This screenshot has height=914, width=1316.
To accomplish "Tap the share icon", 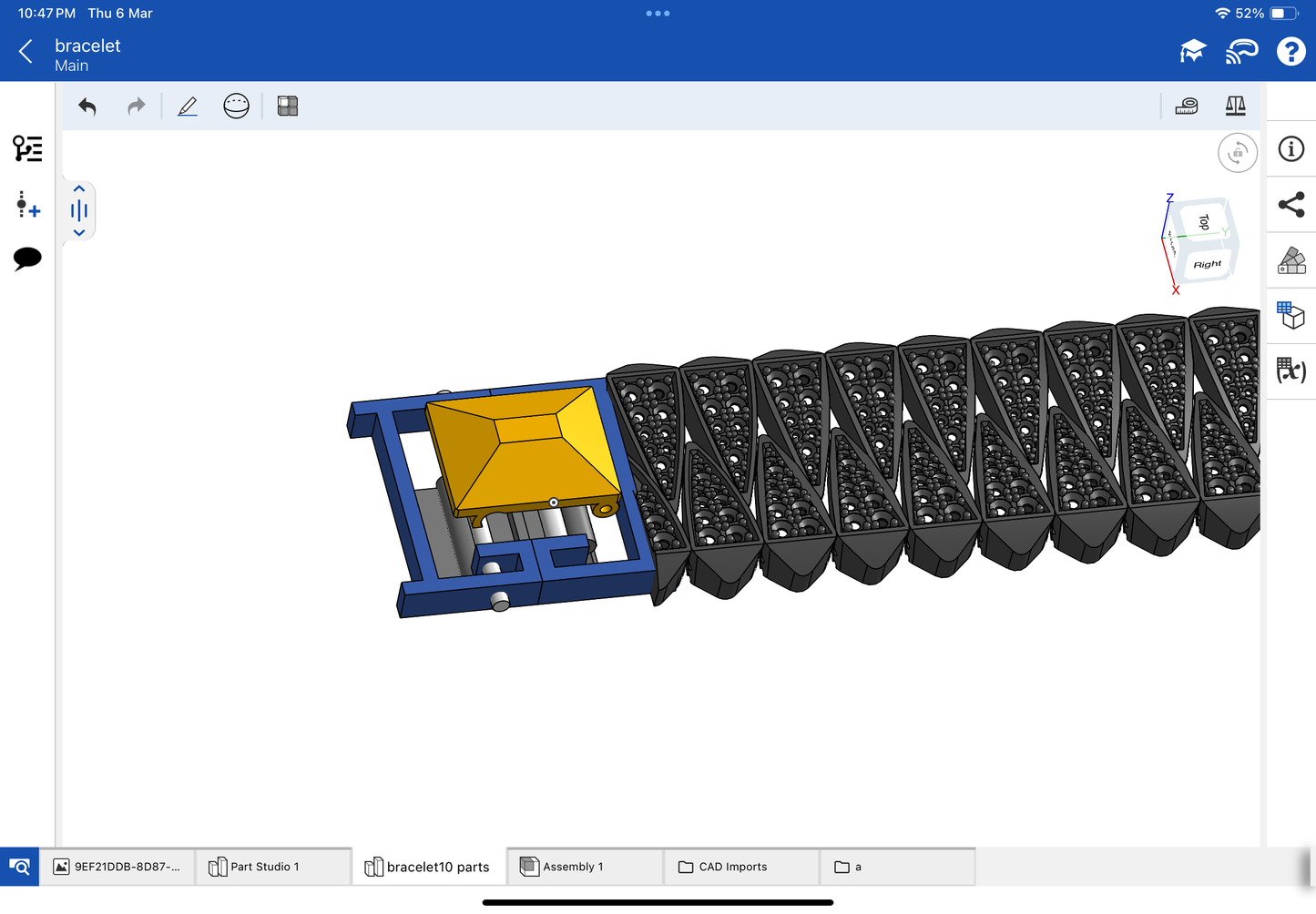I will pos(1290,205).
